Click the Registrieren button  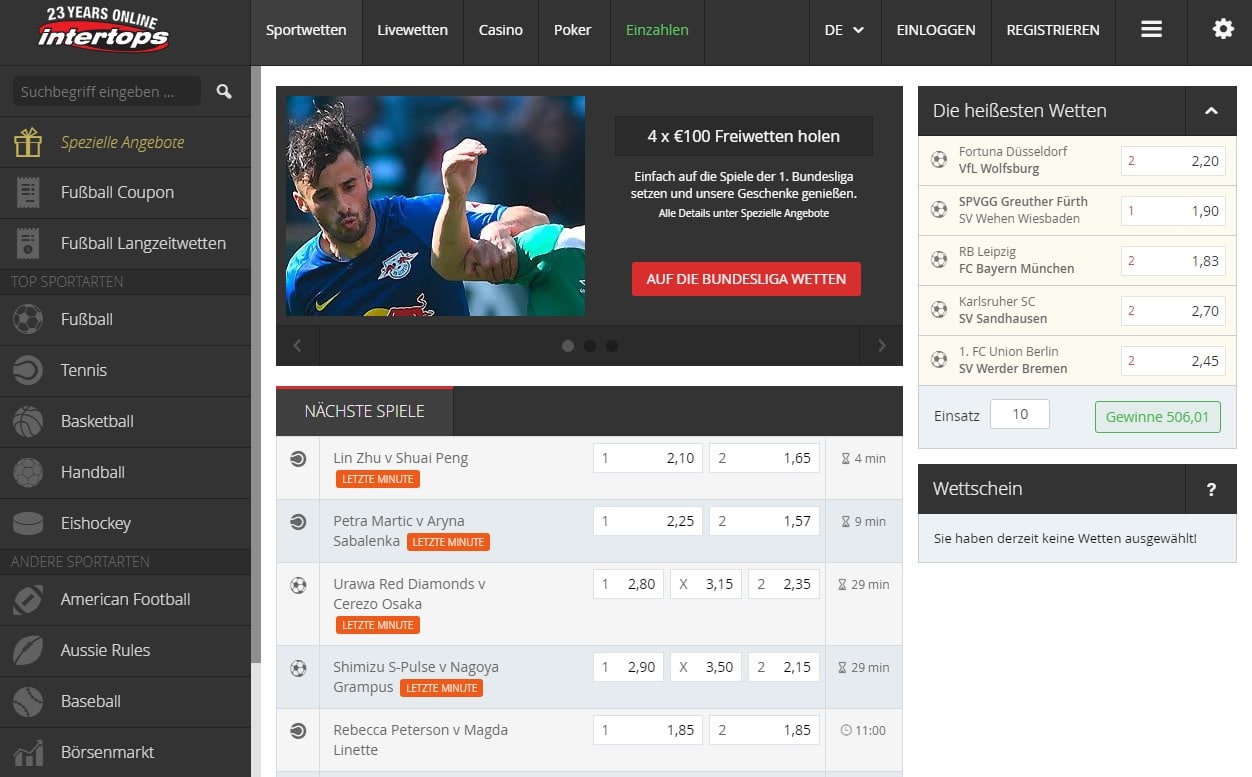coord(1053,30)
